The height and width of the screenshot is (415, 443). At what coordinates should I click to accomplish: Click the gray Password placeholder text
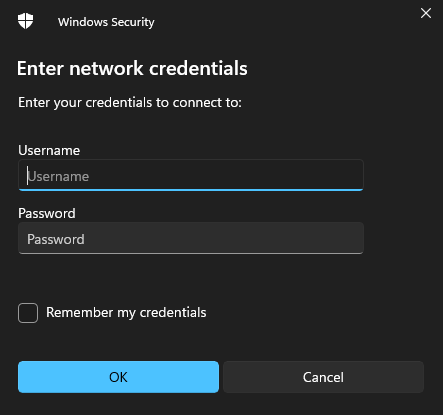coord(56,239)
